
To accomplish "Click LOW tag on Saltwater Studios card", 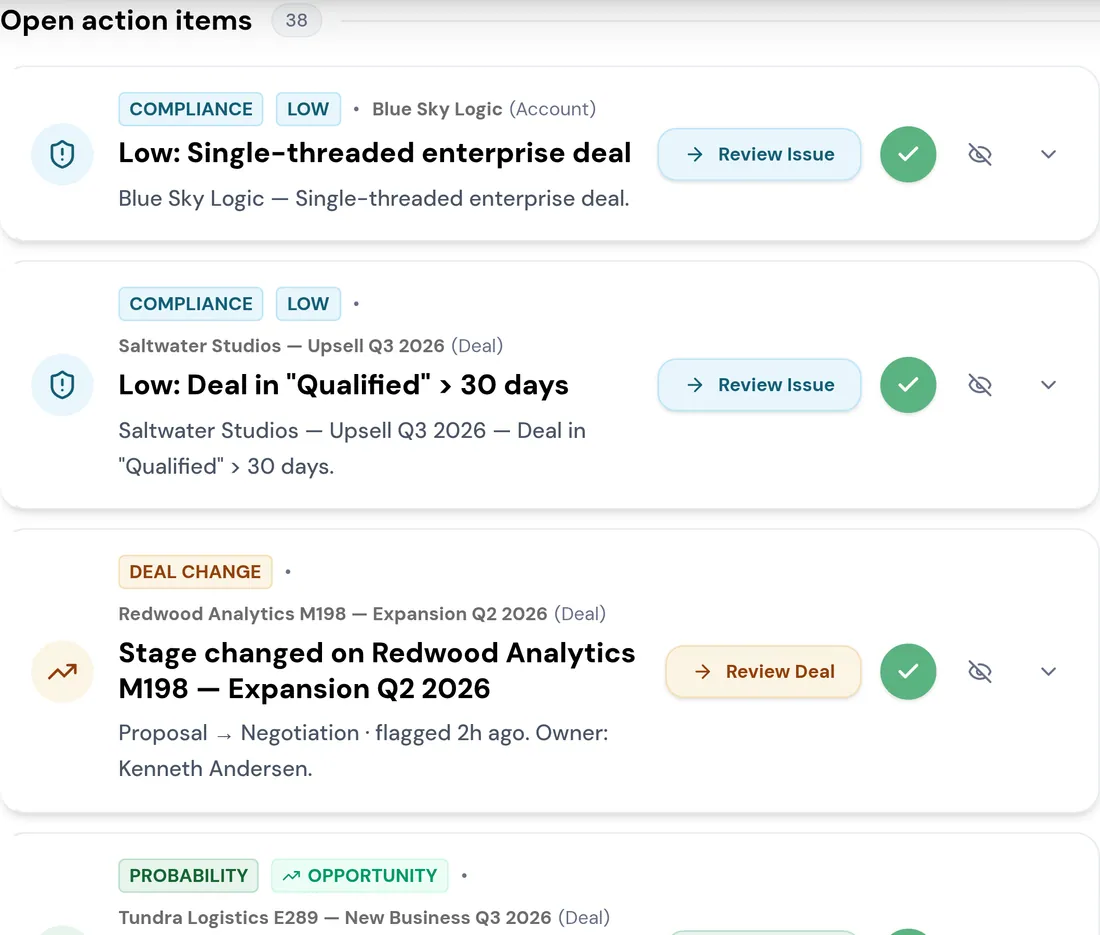I will (308, 304).
